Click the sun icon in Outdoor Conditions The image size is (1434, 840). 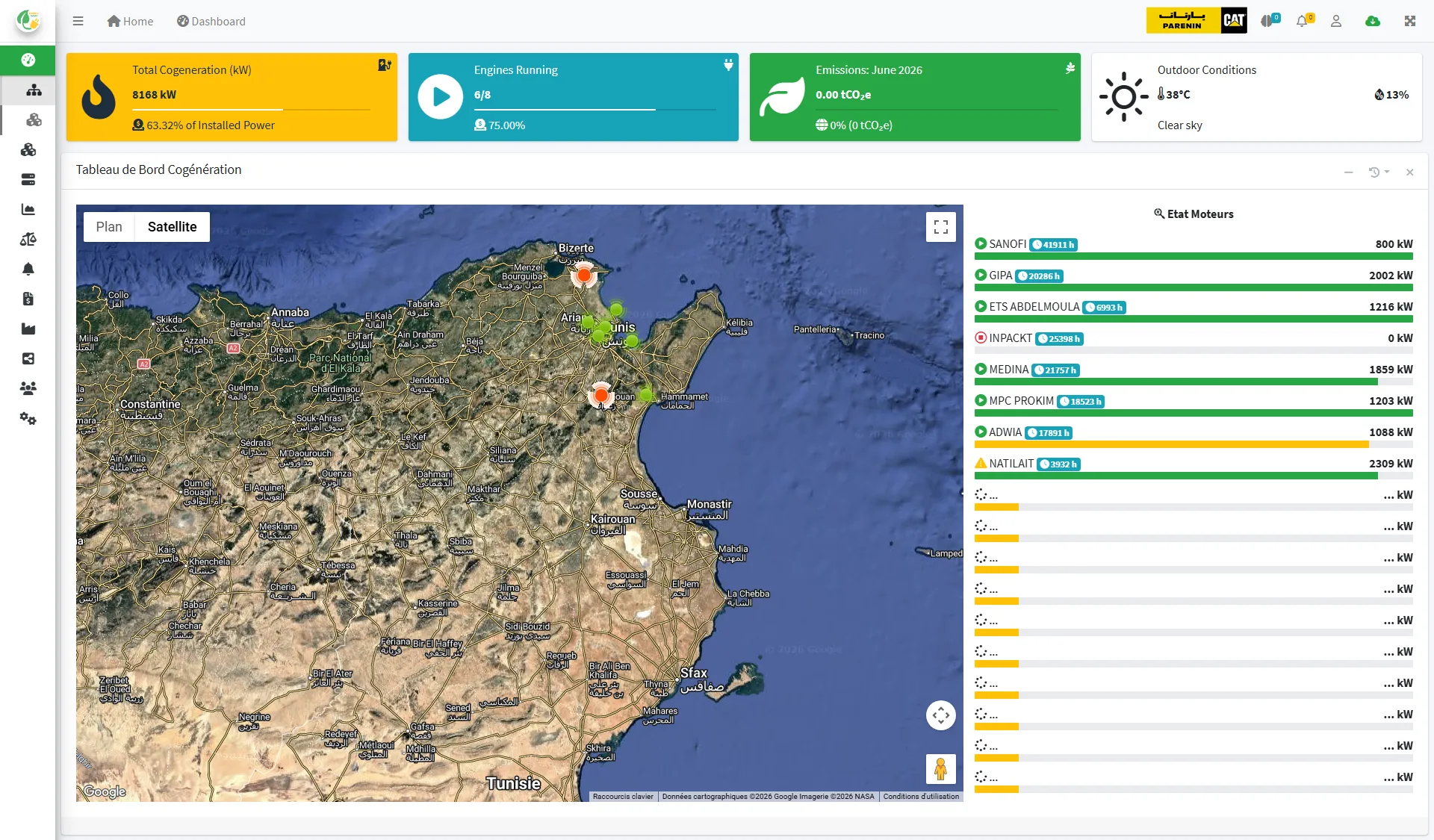pos(1123,96)
